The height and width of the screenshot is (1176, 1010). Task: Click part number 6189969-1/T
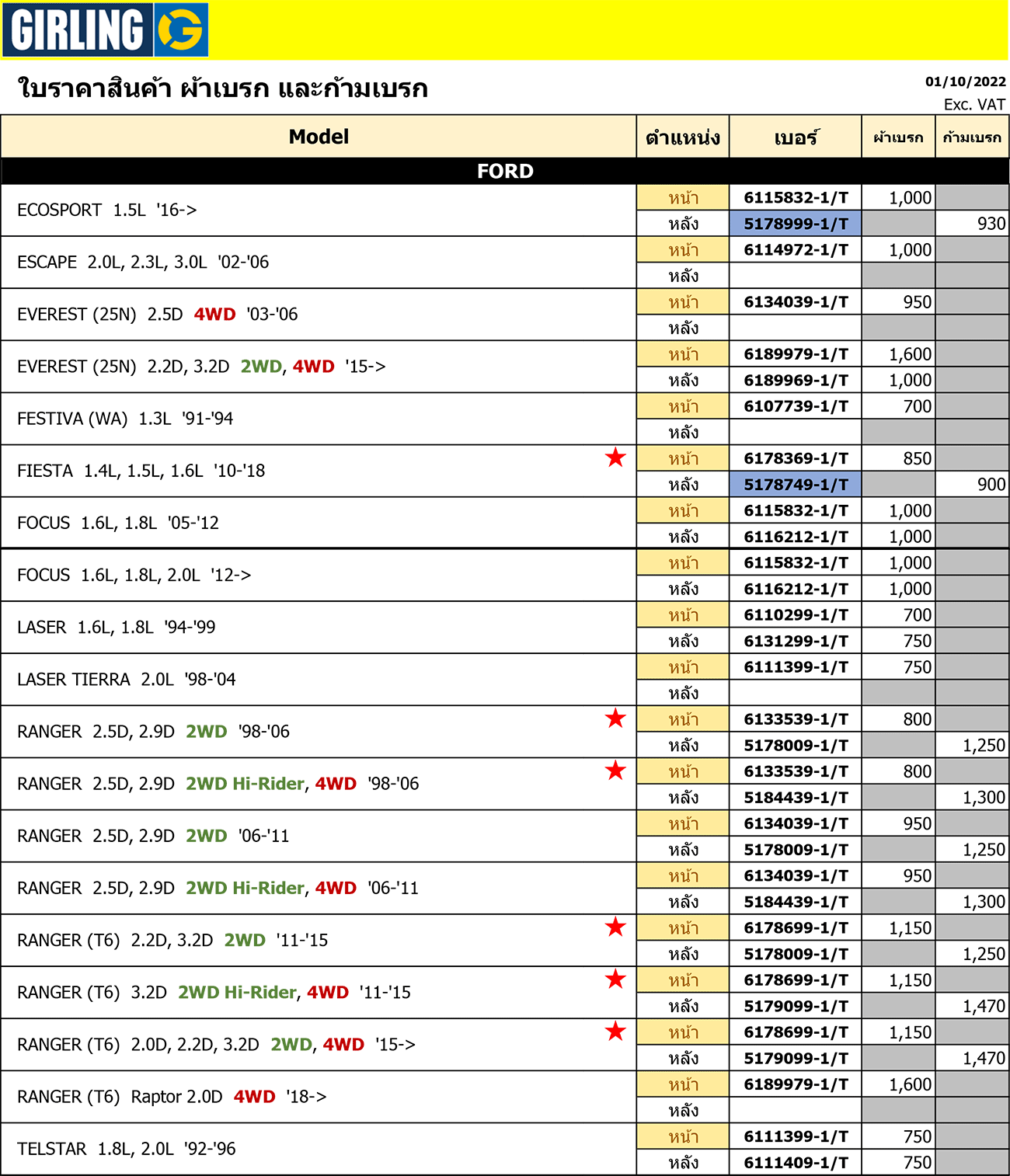(796, 381)
